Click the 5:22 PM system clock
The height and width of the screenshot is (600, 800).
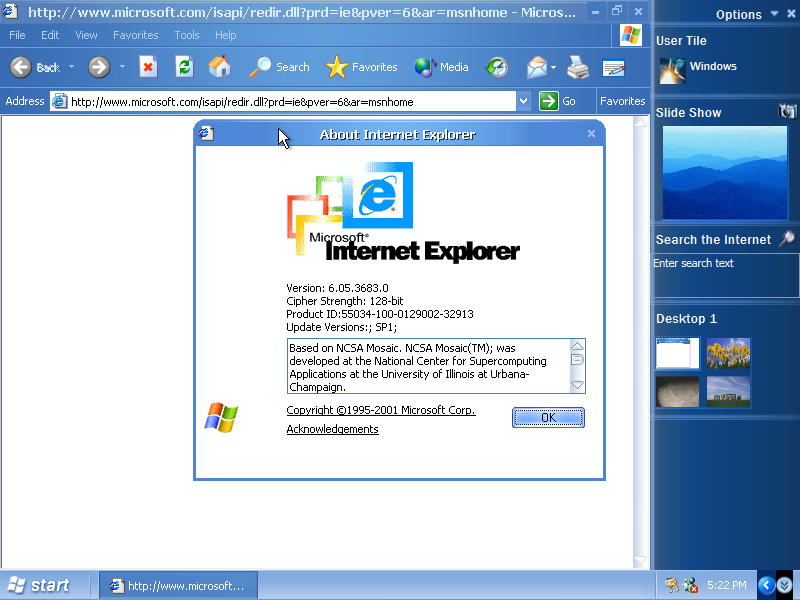(727, 585)
